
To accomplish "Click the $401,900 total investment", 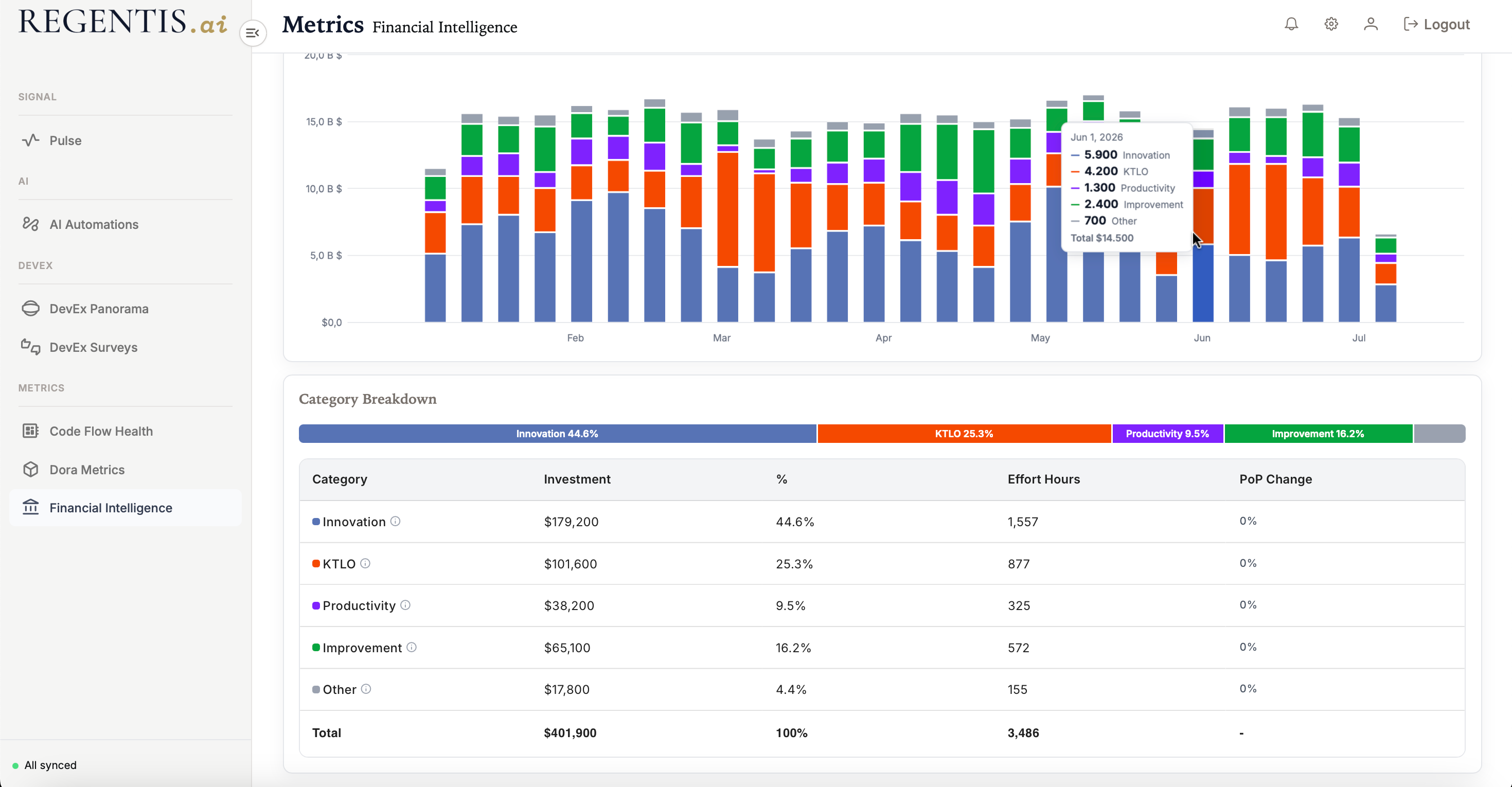I will (570, 733).
